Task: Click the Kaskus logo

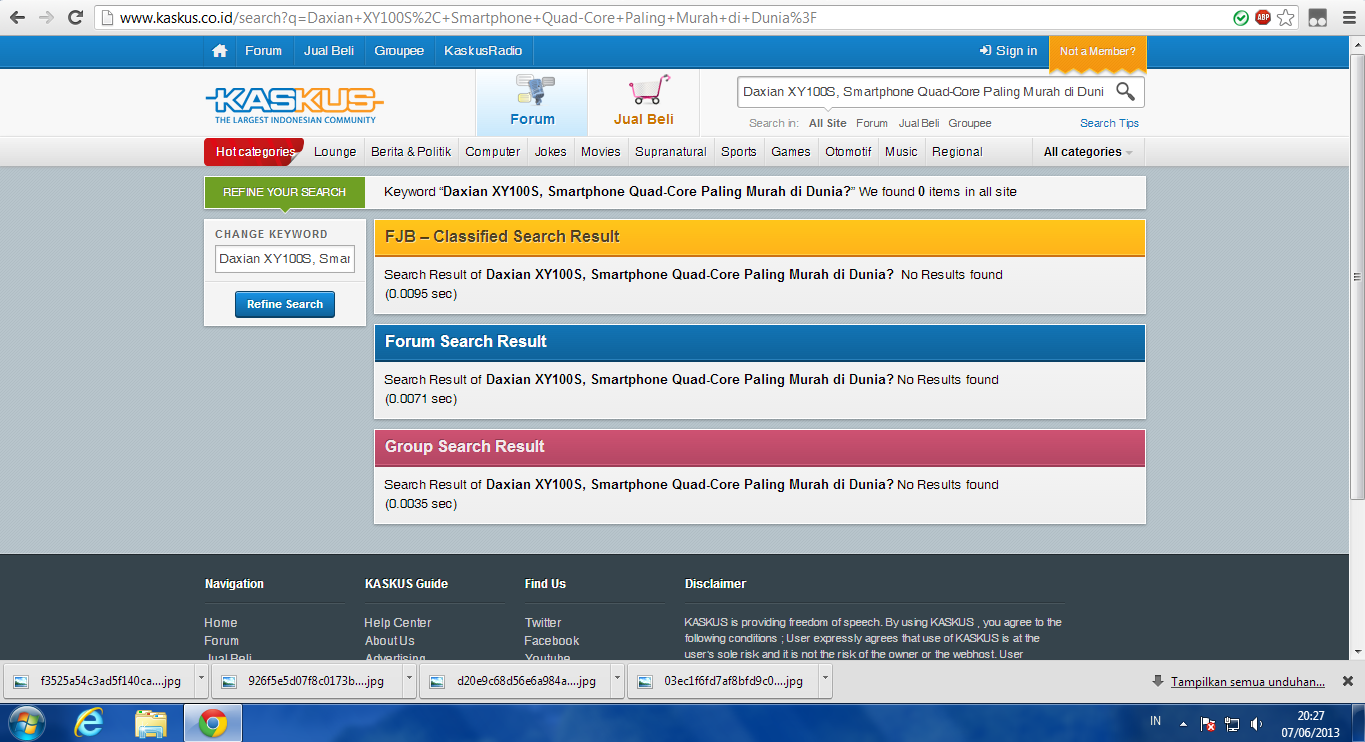Action: tap(294, 104)
